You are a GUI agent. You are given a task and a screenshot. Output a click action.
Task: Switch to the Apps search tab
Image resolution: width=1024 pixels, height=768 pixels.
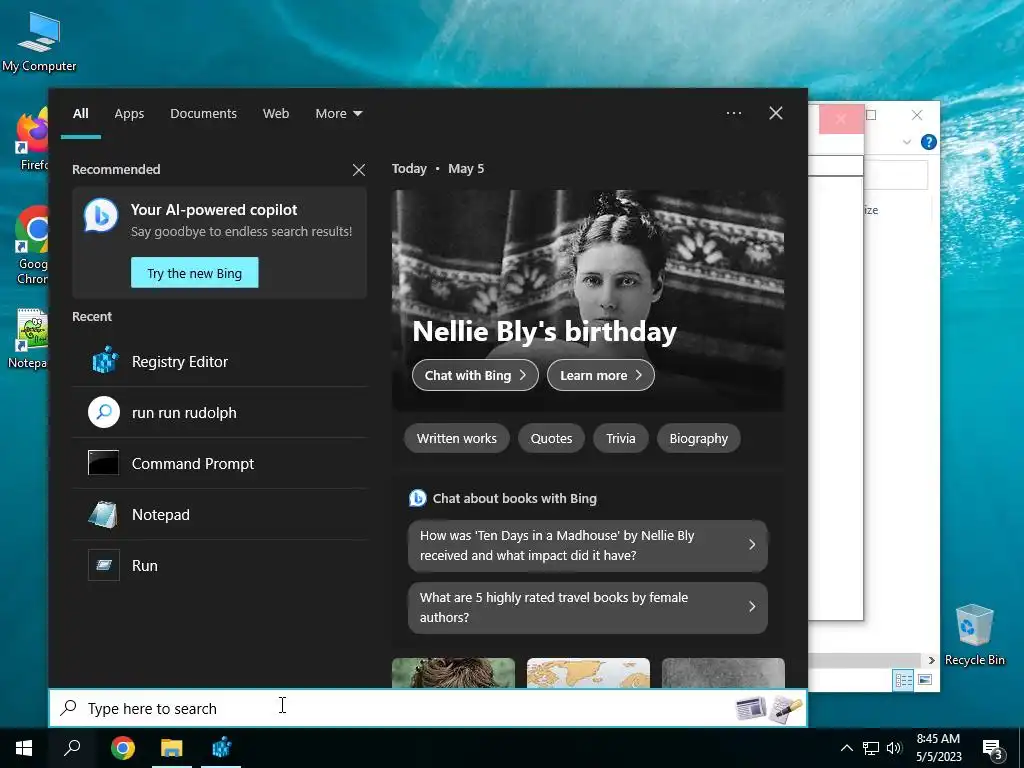pos(129,113)
